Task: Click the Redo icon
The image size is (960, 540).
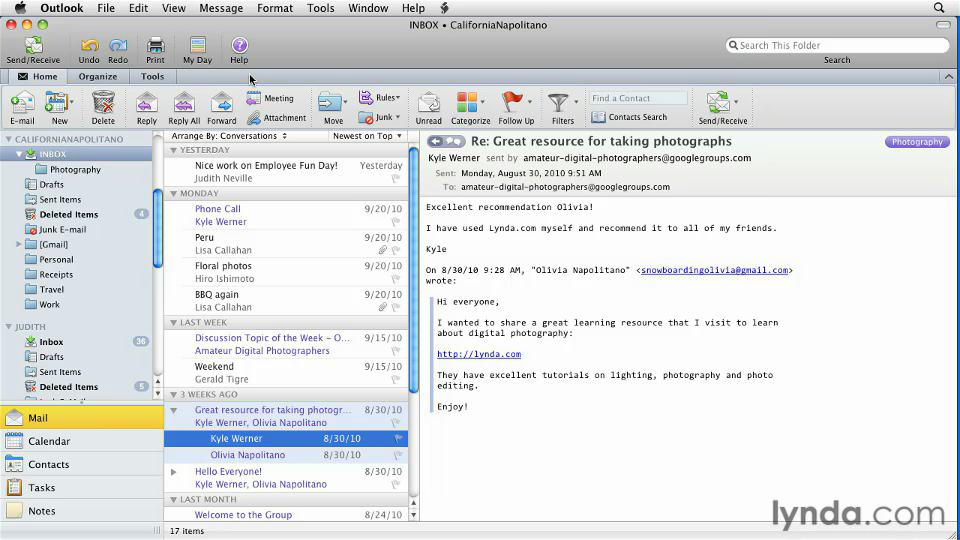Action: (118, 45)
